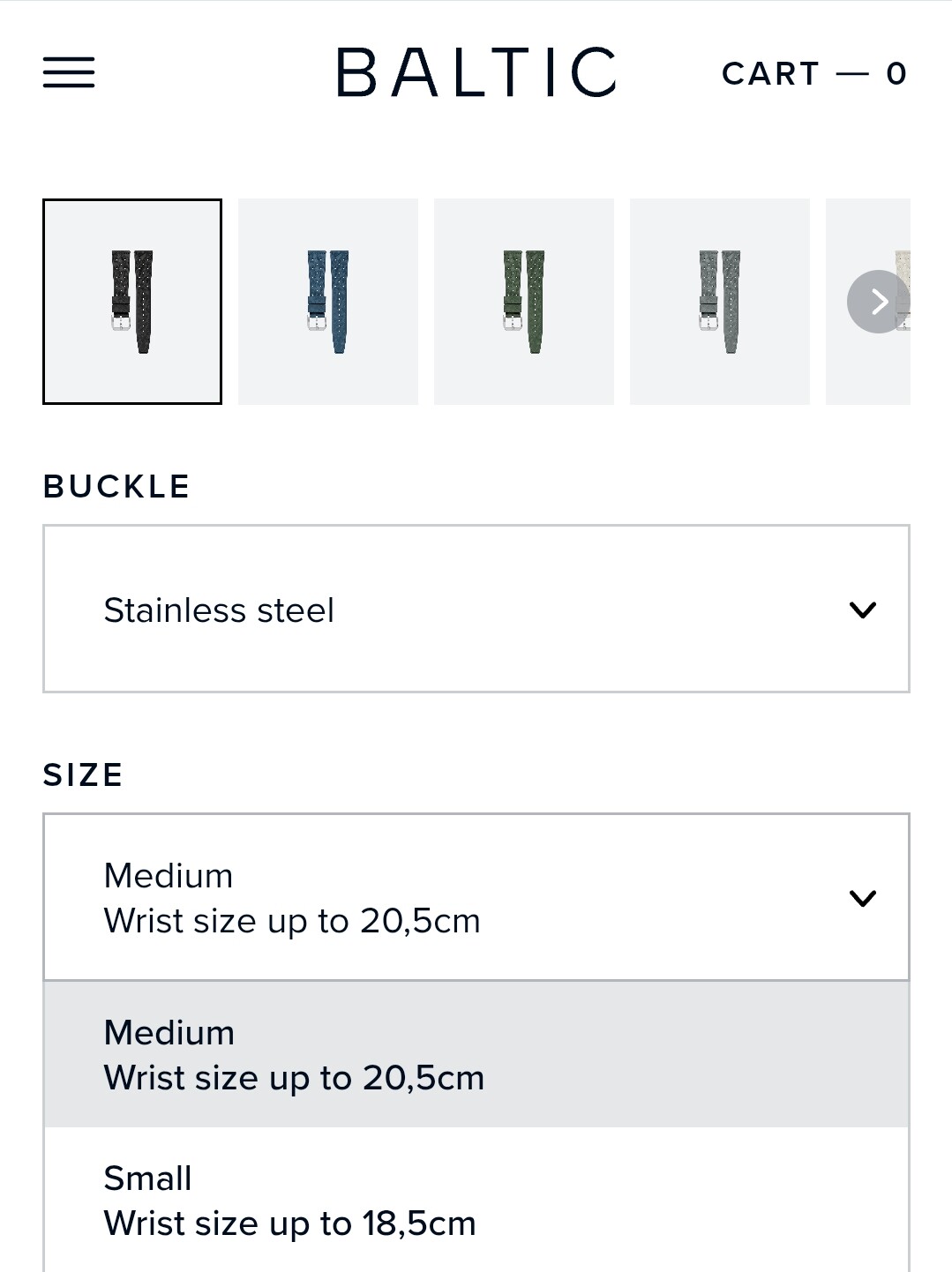Select the blue strap thumbnail
Image resolution: width=952 pixels, height=1272 pixels.
coord(328,302)
